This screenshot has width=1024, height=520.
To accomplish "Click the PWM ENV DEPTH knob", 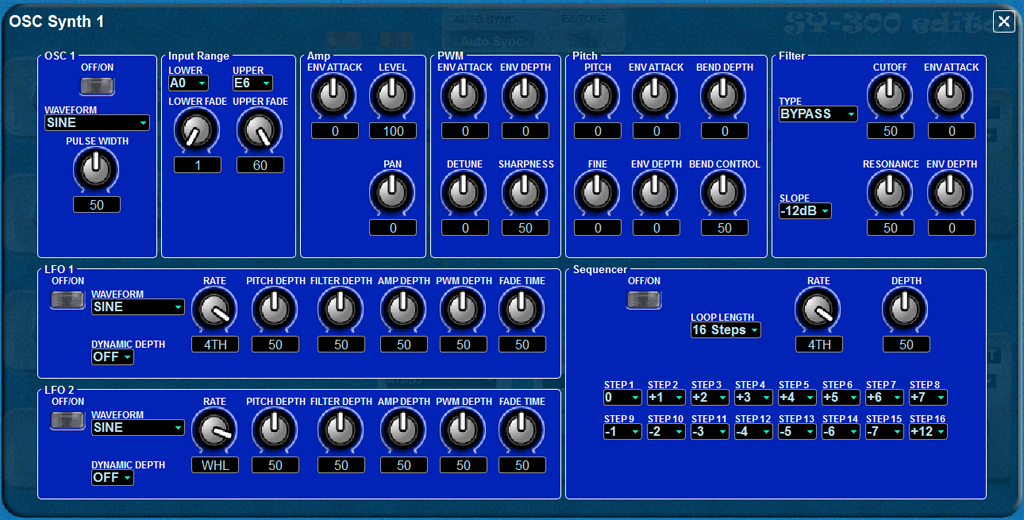I will click(524, 95).
